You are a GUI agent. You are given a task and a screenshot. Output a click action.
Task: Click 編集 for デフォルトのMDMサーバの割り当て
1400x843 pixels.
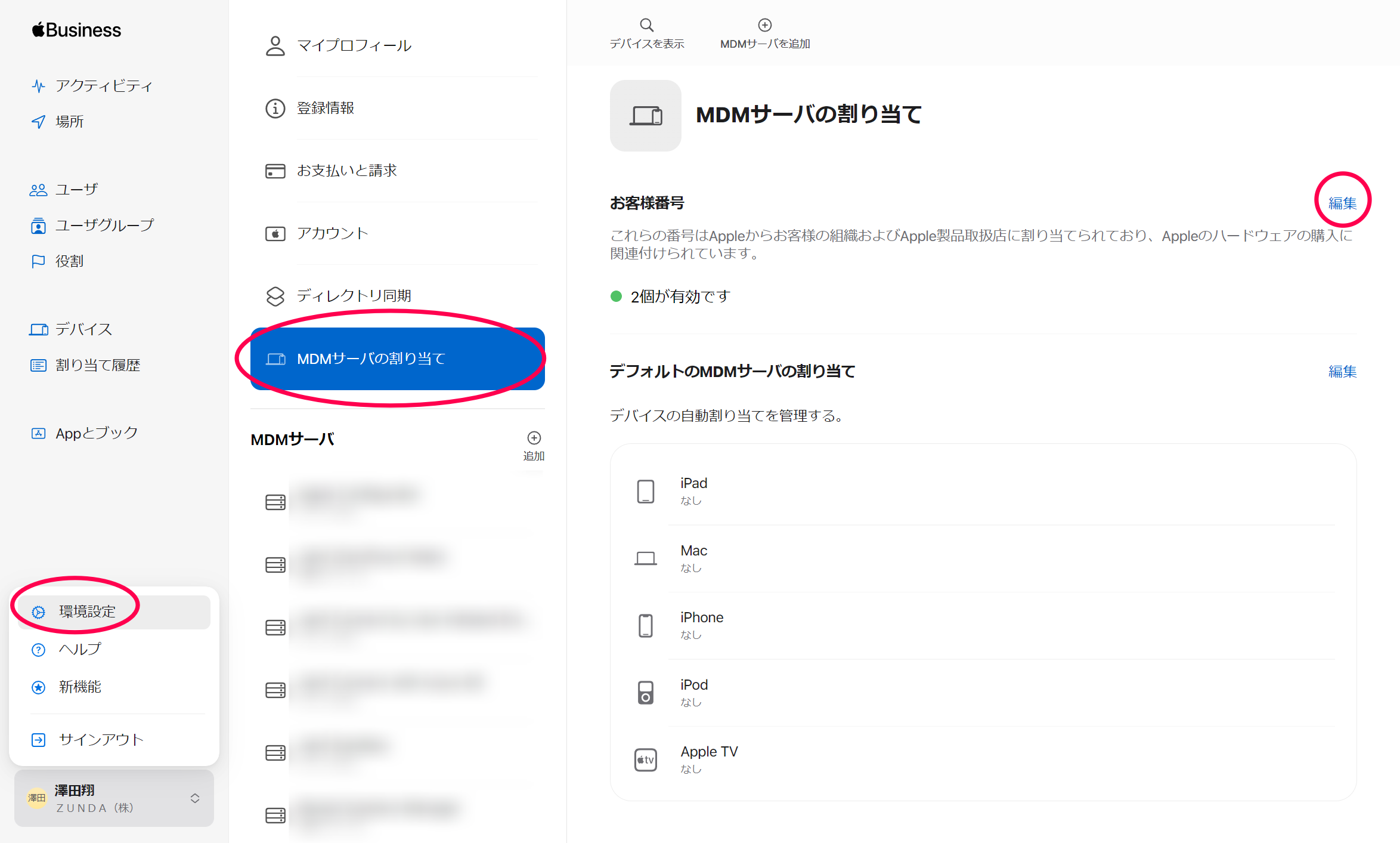coord(1342,372)
